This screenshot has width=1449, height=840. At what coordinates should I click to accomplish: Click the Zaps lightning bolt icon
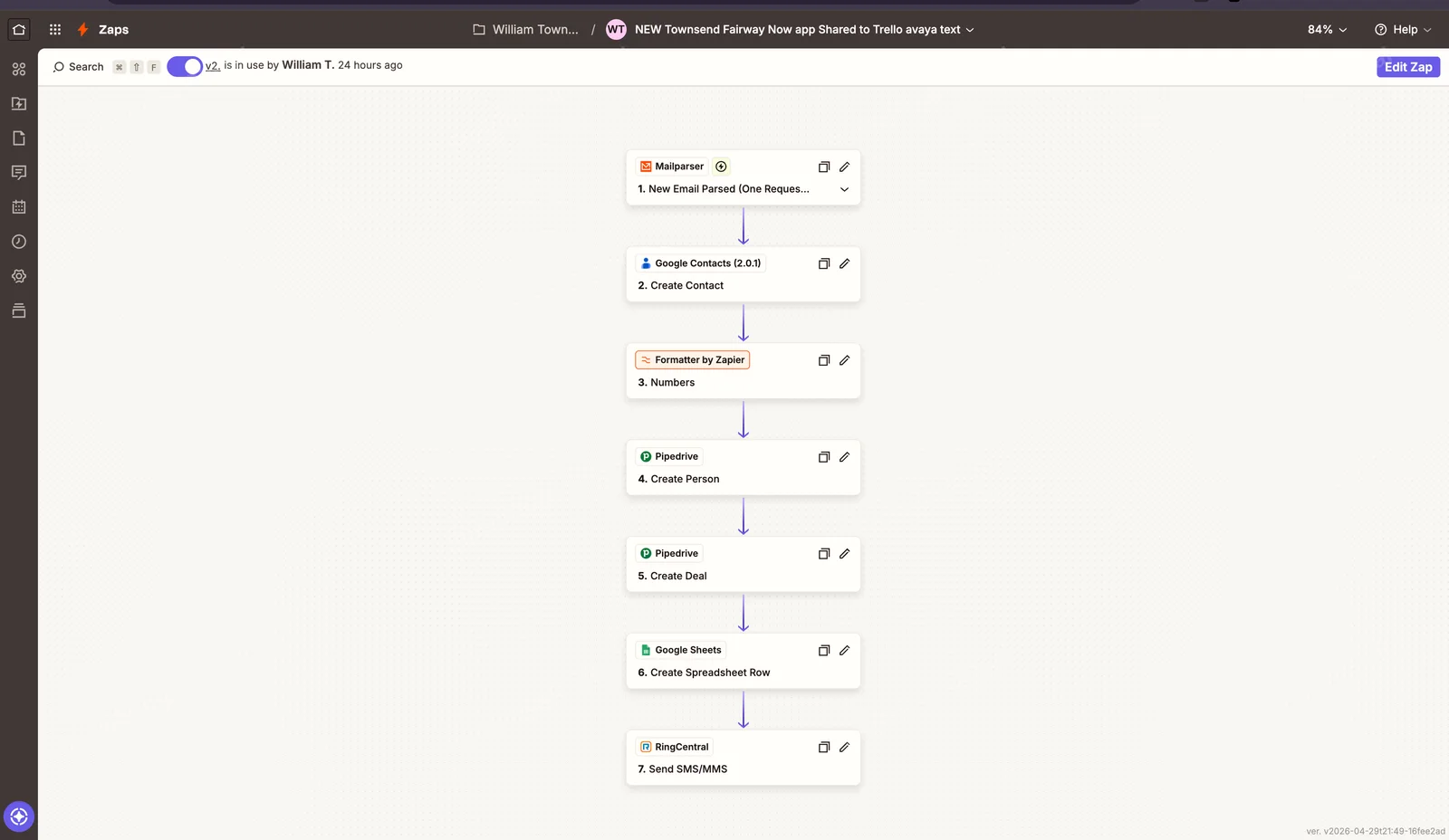[82, 29]
